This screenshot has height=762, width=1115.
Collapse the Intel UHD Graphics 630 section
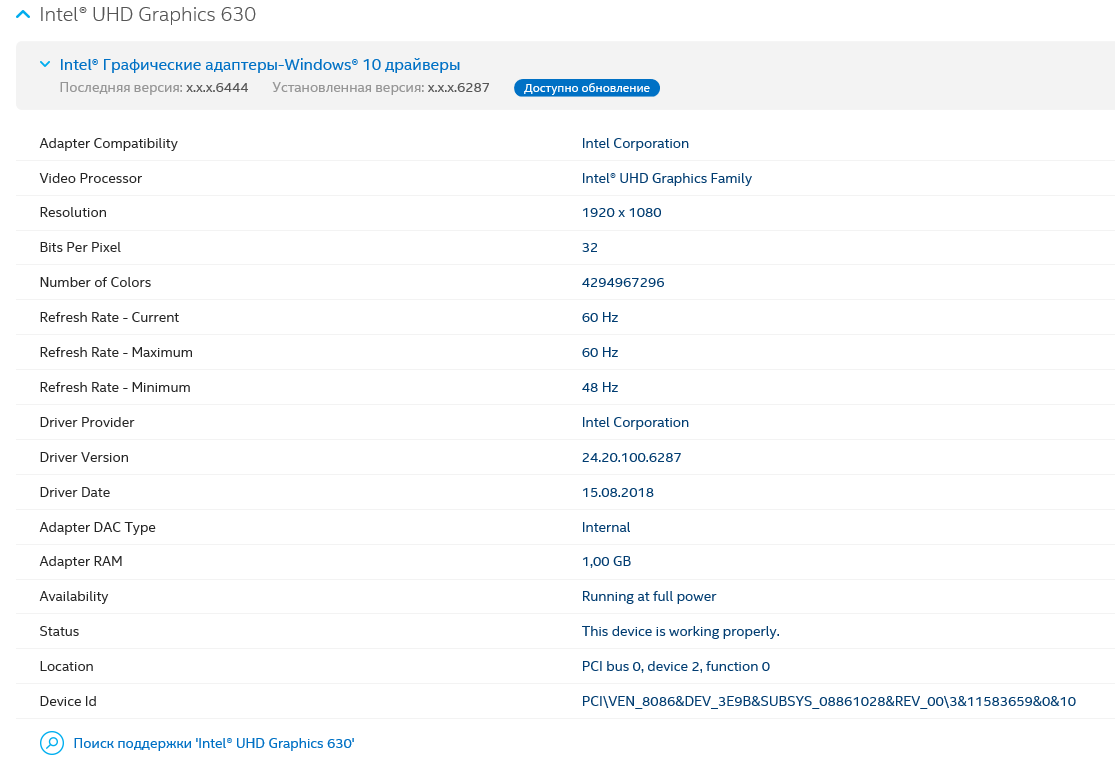(x=23, y=14)
